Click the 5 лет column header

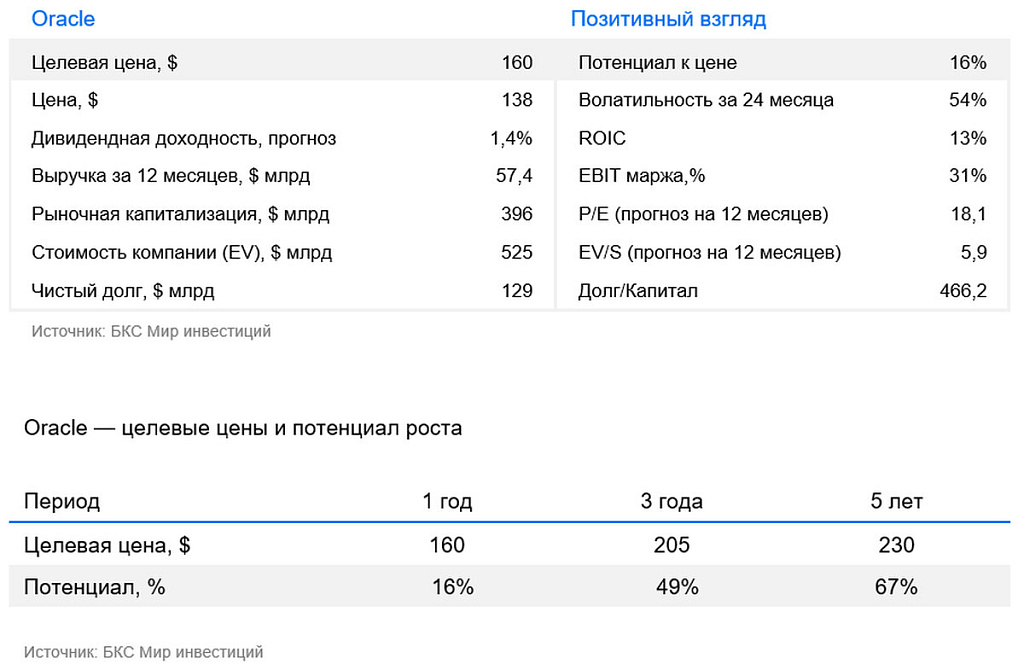click(896, 501)
